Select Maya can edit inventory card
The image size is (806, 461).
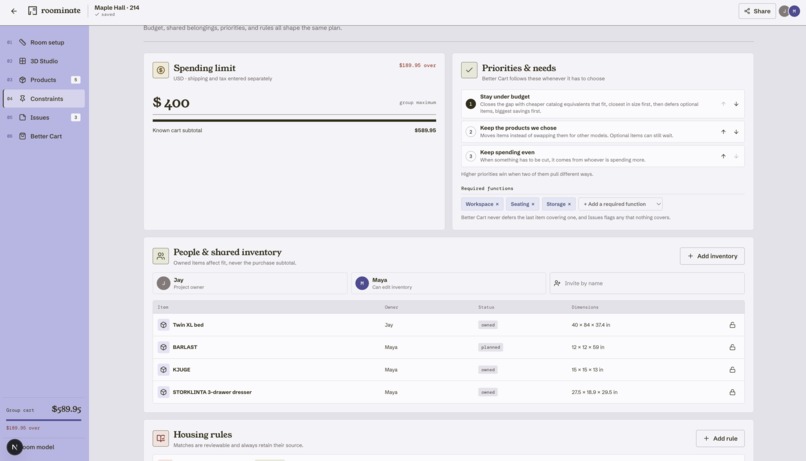click(448, 283)
